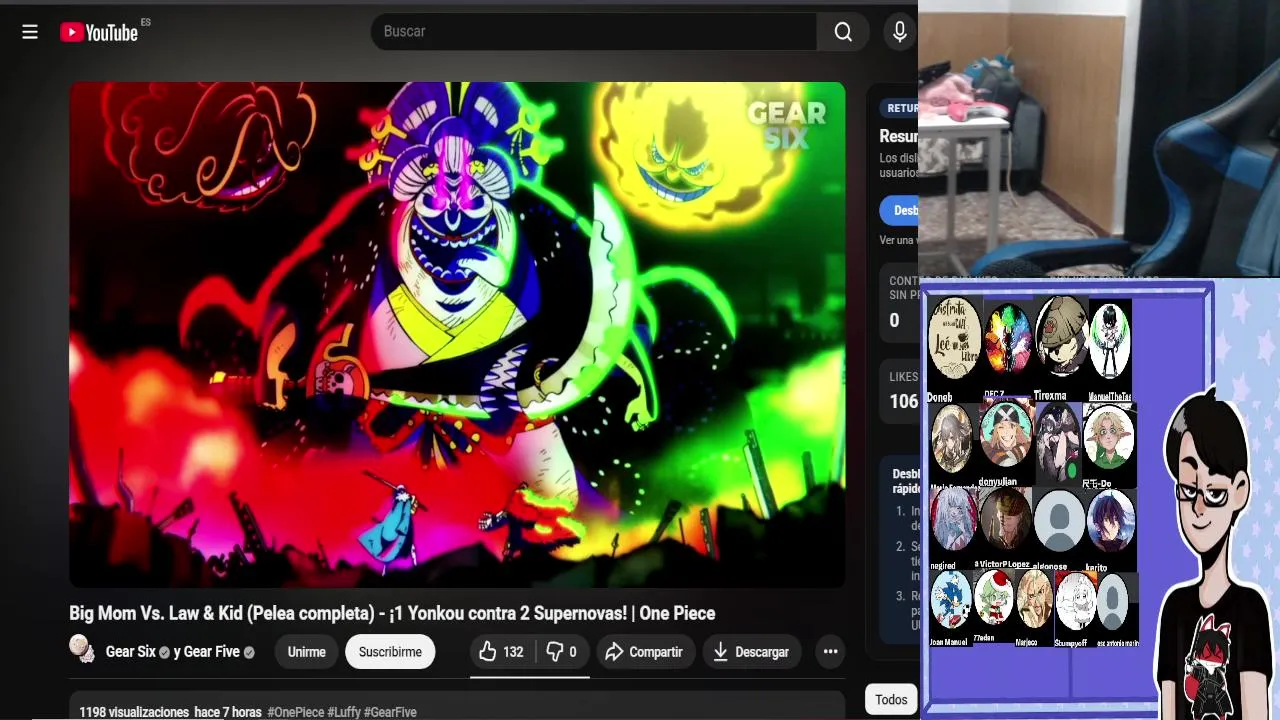Viewport: 1280px width, 720px height.
Task: Open the Gear Five channel name
Action: click(211, 652)
